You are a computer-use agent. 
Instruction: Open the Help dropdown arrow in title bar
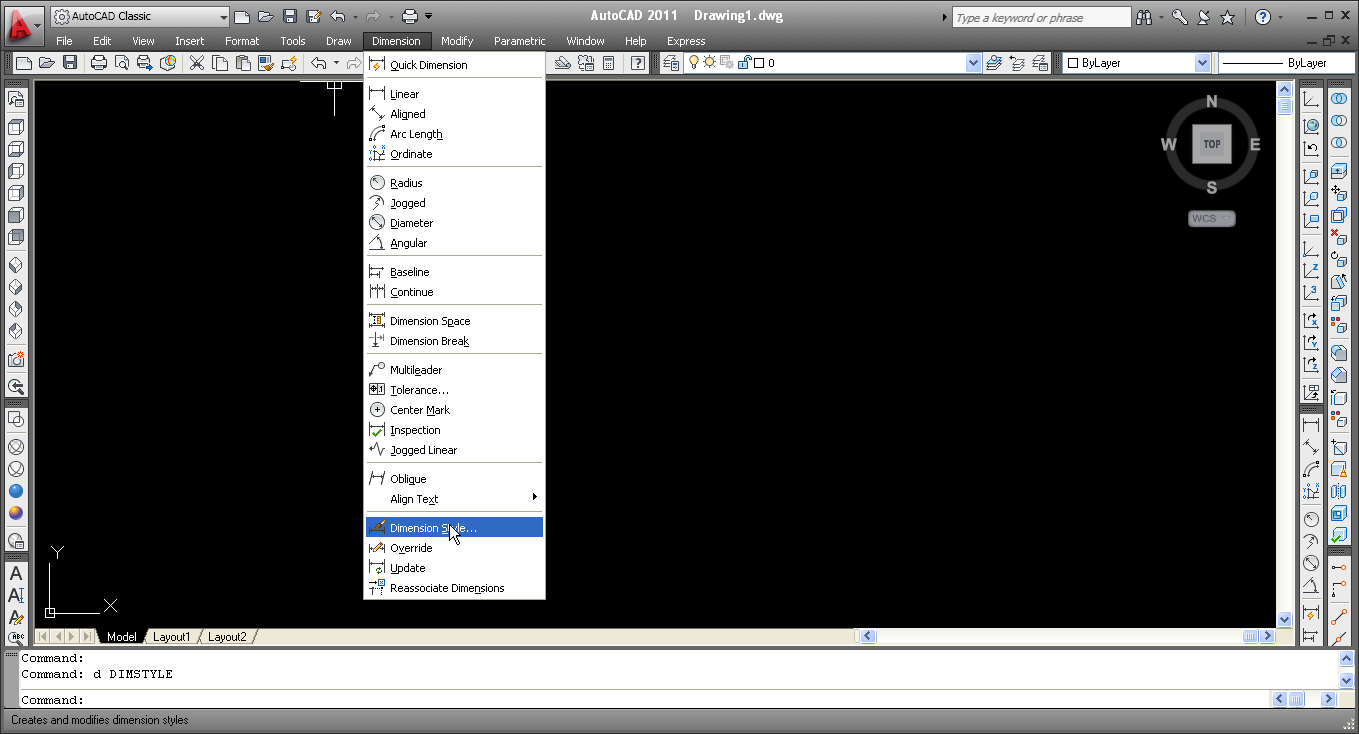click(x=1283, y=17)
